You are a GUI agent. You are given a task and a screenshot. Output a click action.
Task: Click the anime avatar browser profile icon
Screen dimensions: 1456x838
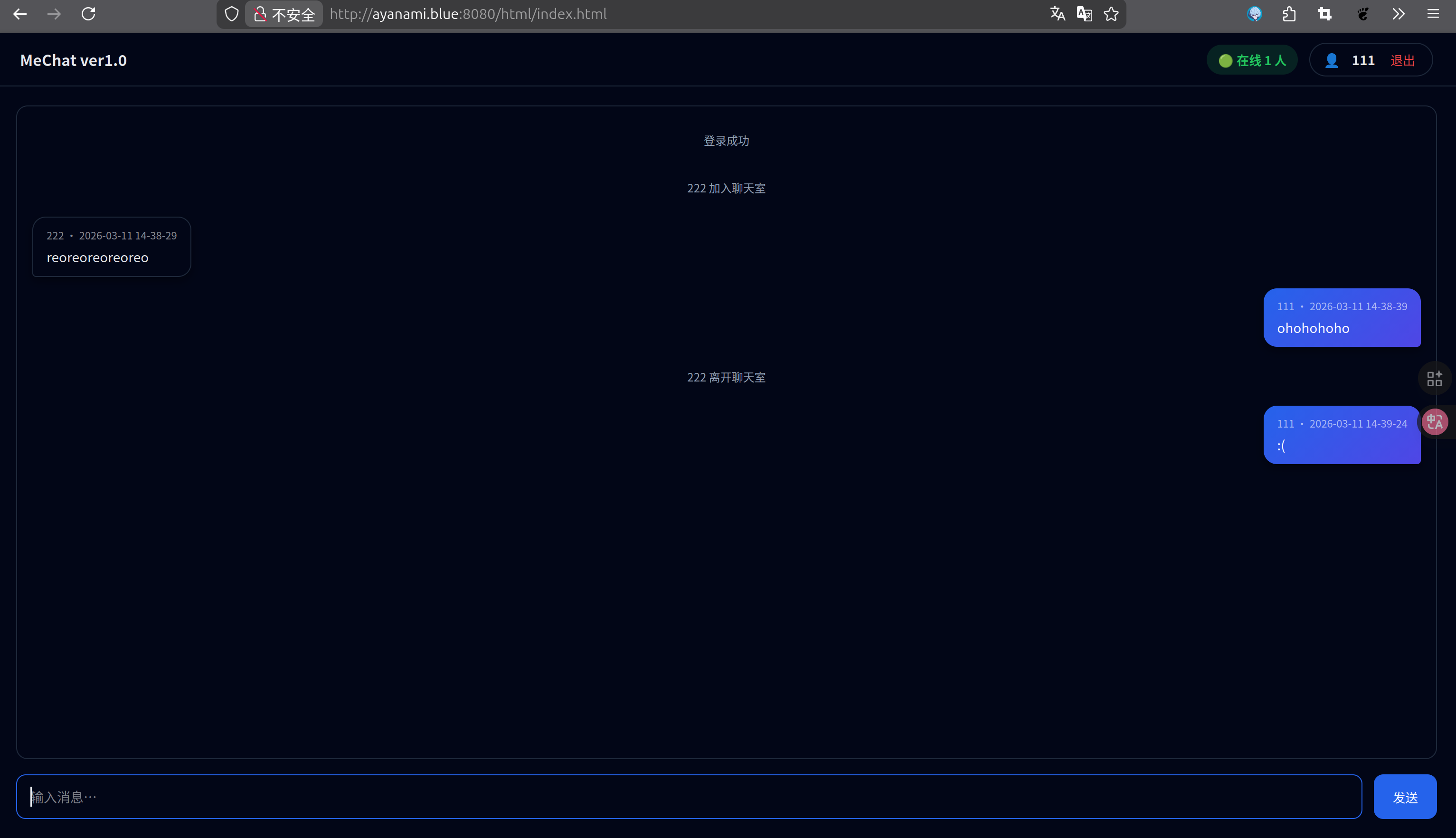[x=1255, y=14]
